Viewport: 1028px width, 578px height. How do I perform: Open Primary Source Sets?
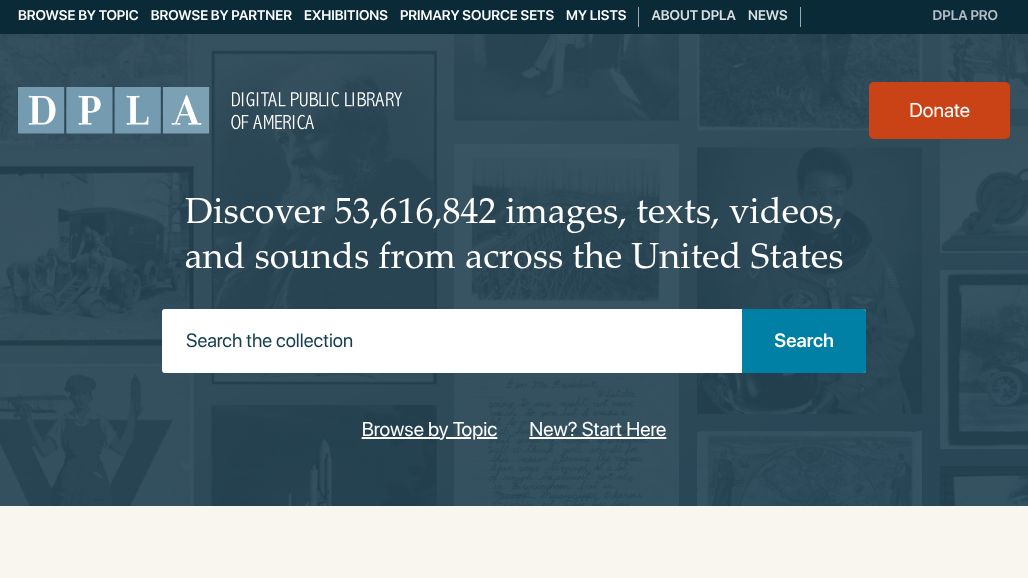[476, 15]
